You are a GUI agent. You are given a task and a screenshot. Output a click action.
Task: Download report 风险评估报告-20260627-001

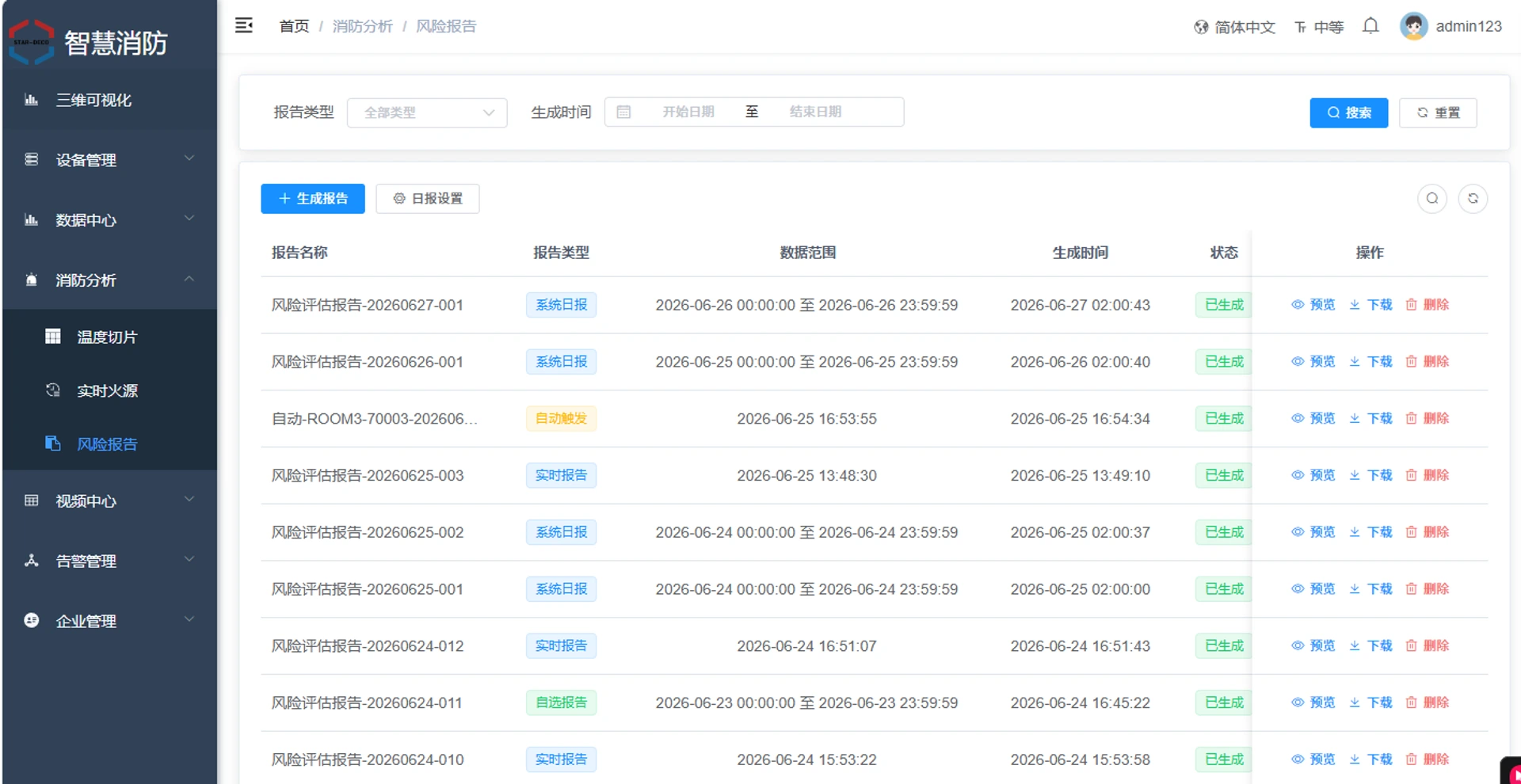click(x=1370, y=305)
